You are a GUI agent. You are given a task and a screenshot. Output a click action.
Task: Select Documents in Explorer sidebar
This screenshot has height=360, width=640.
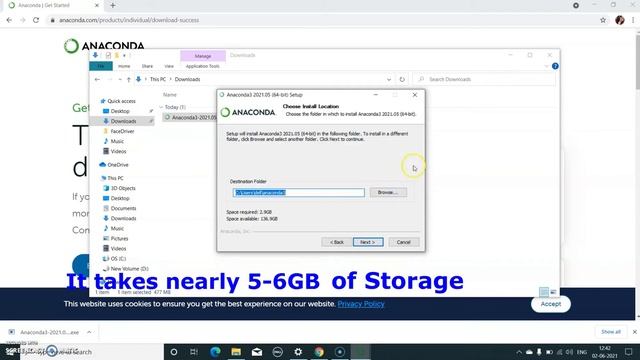(123, 209)
